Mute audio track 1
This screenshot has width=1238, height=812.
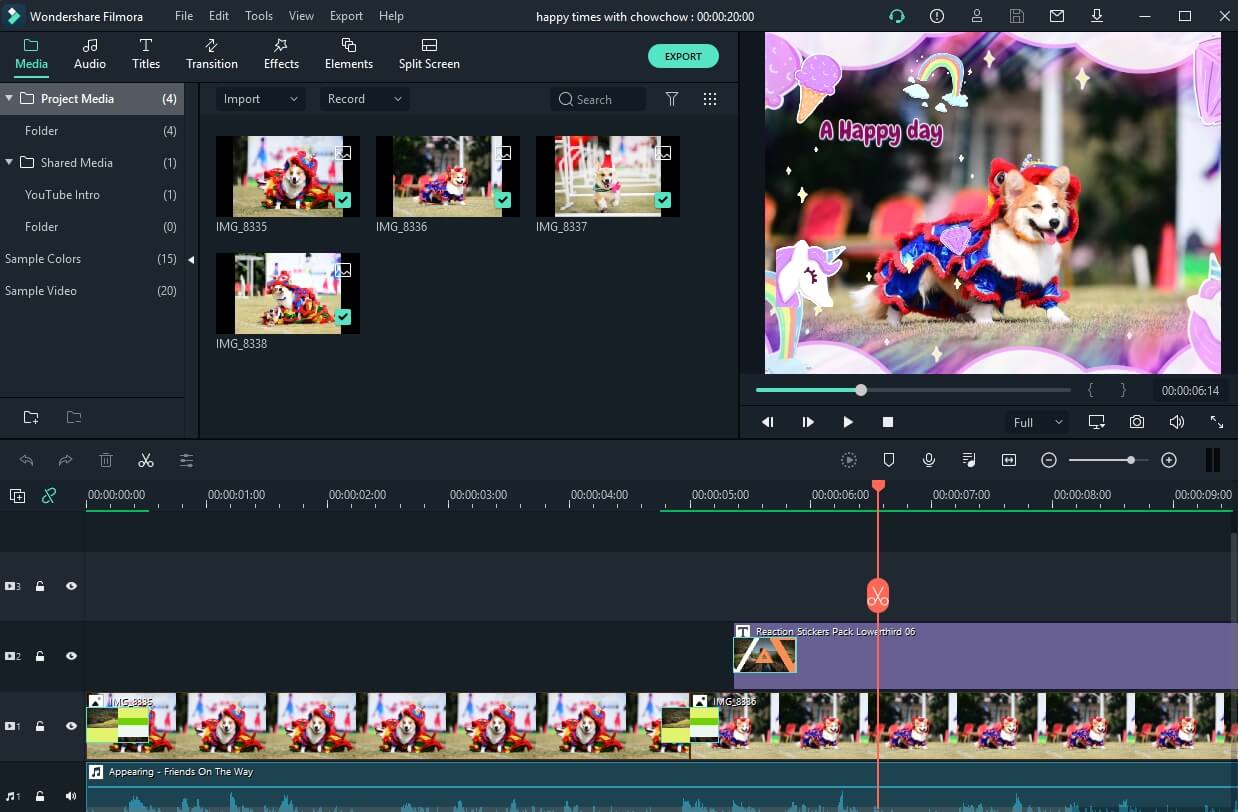click(x=71, y=796)
